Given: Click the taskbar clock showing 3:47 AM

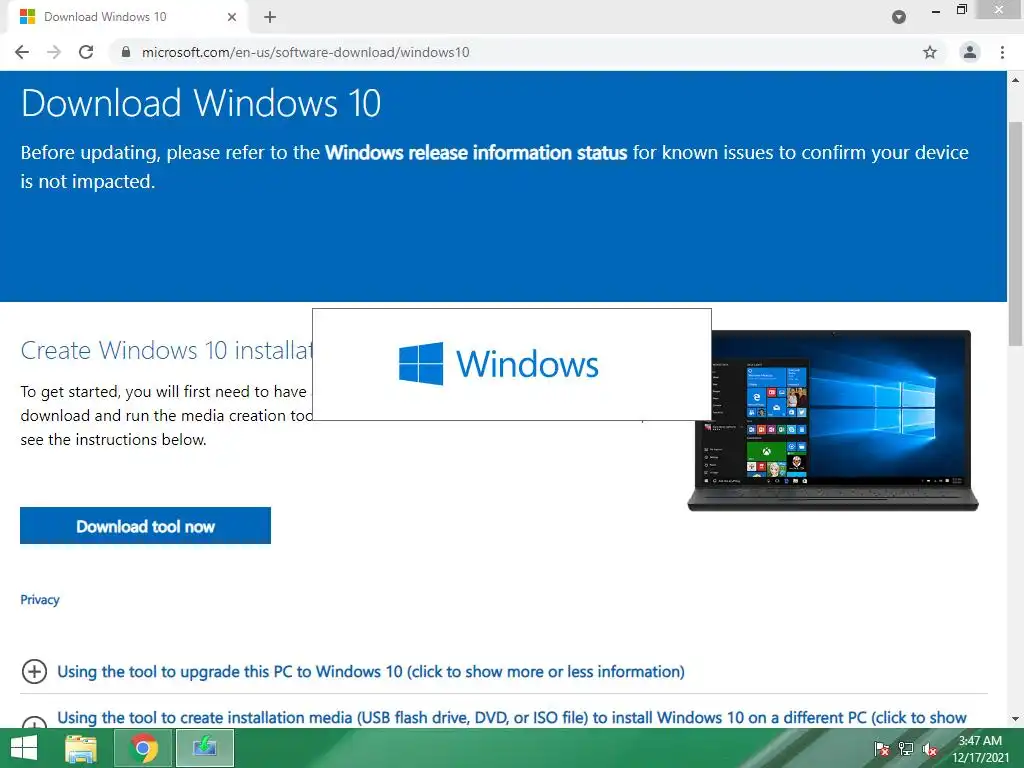Looking at the screenshot, I should (x=980, y=749).
